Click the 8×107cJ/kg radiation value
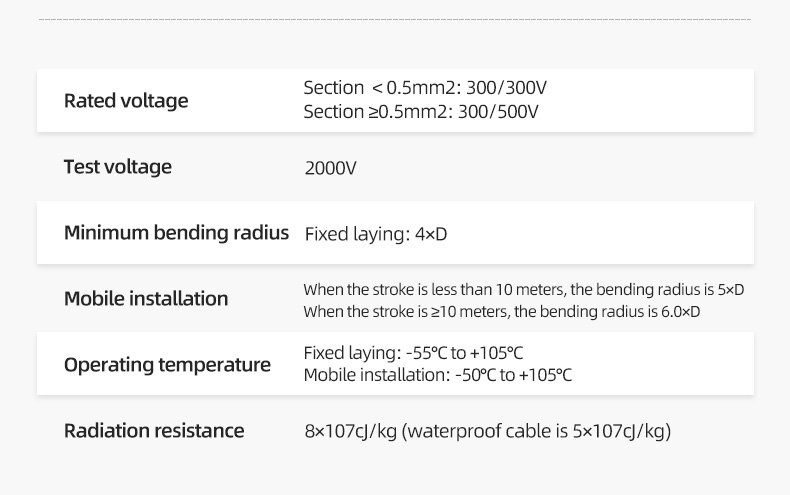The image size is (790, 495). [350, 432]
